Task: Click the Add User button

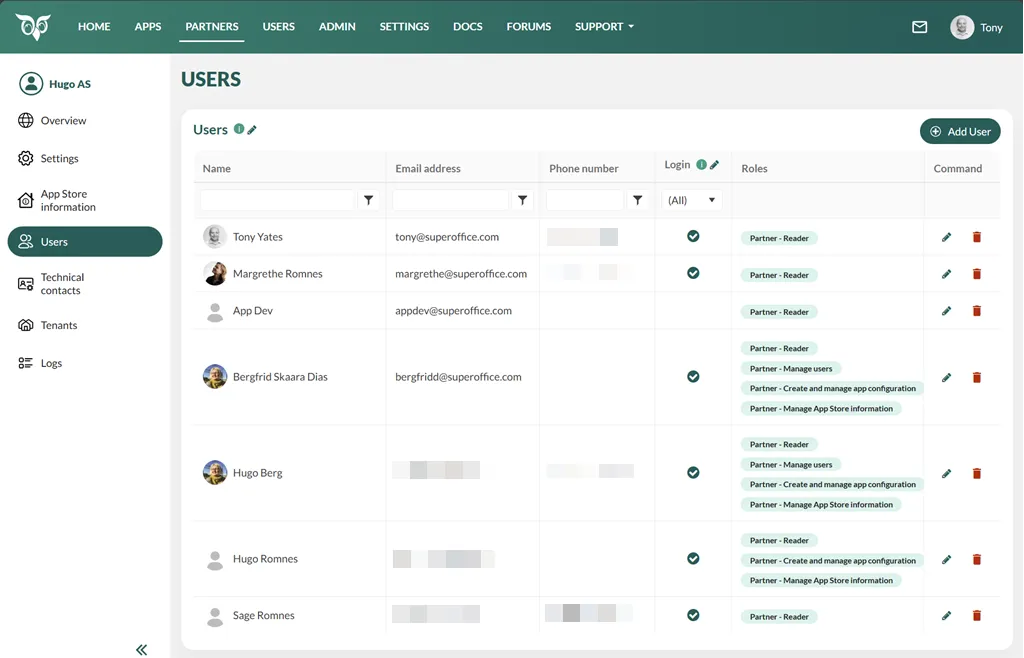Action: (960, 131)
